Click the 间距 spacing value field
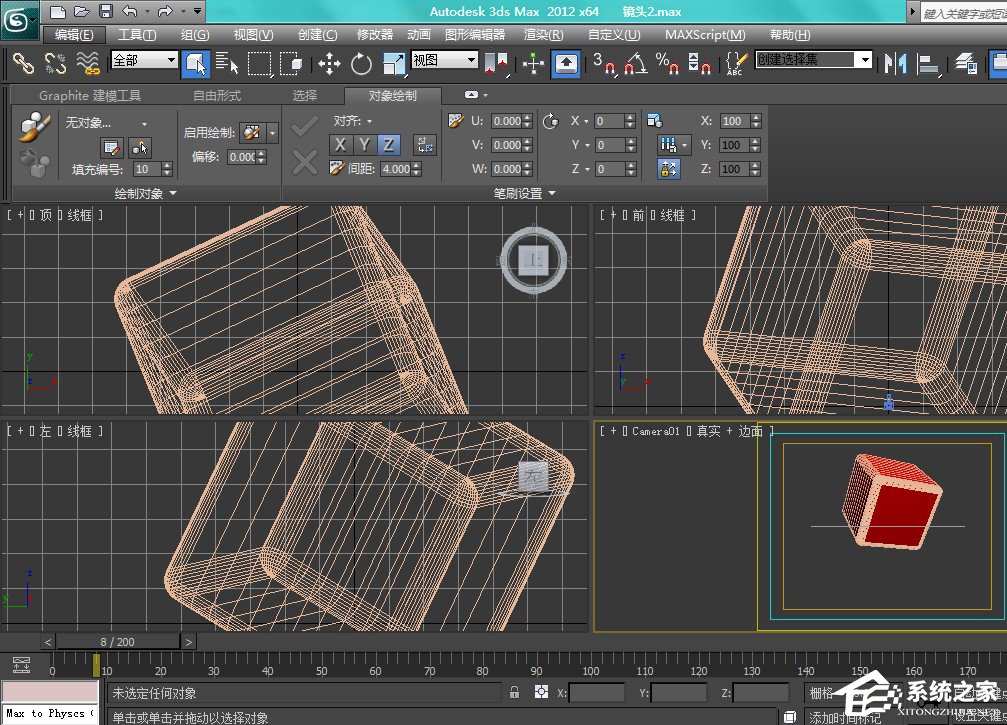The width and height of the screenshot is (1007, 725). [397, 169]
